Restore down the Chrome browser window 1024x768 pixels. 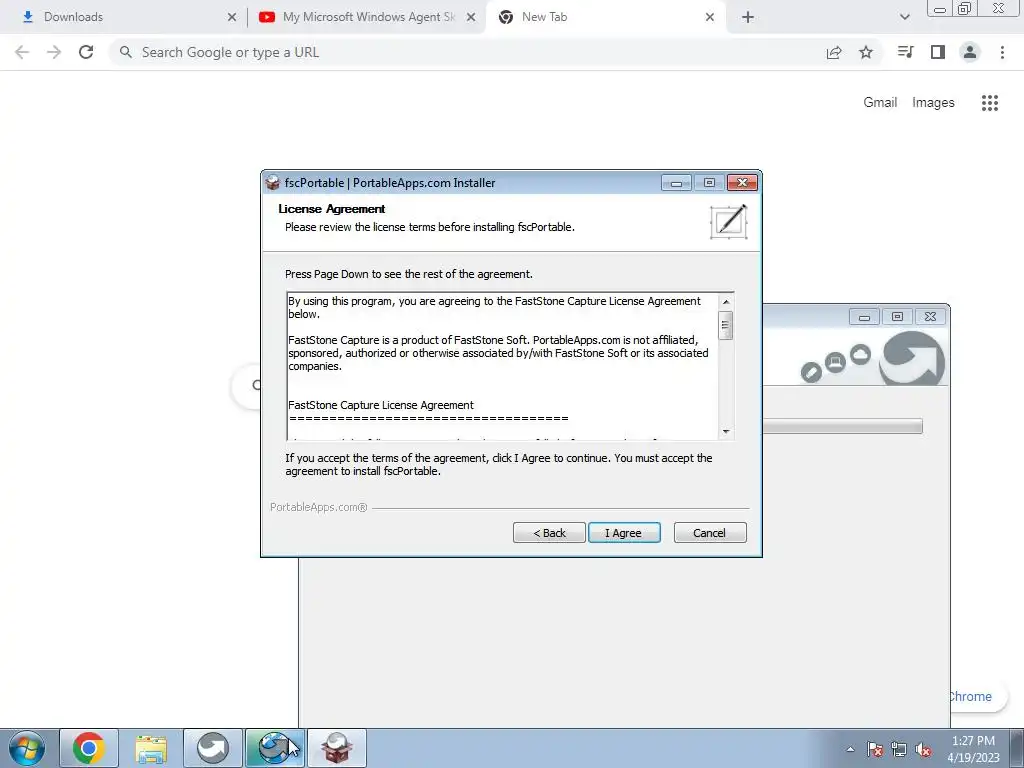point(965,8)
